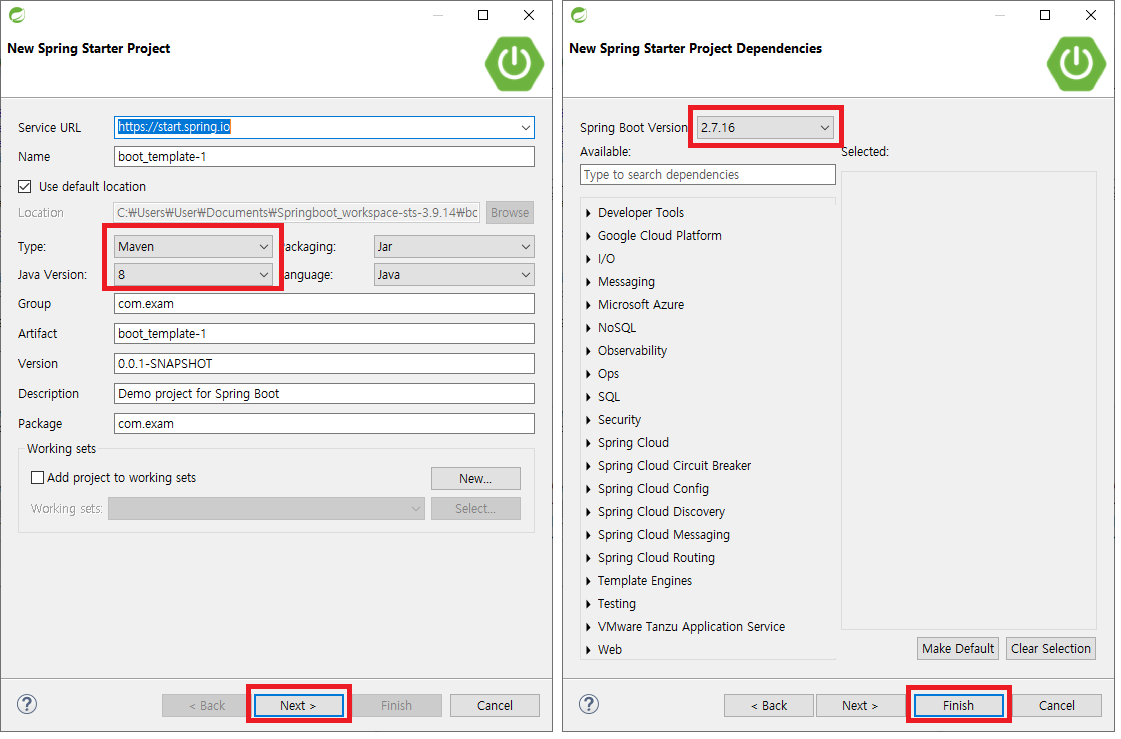The height and width of the screenshot is (739, 1121).
Task: Focus the Version field 0.0.1-SNAPSHOT
Action: [326, 365]
